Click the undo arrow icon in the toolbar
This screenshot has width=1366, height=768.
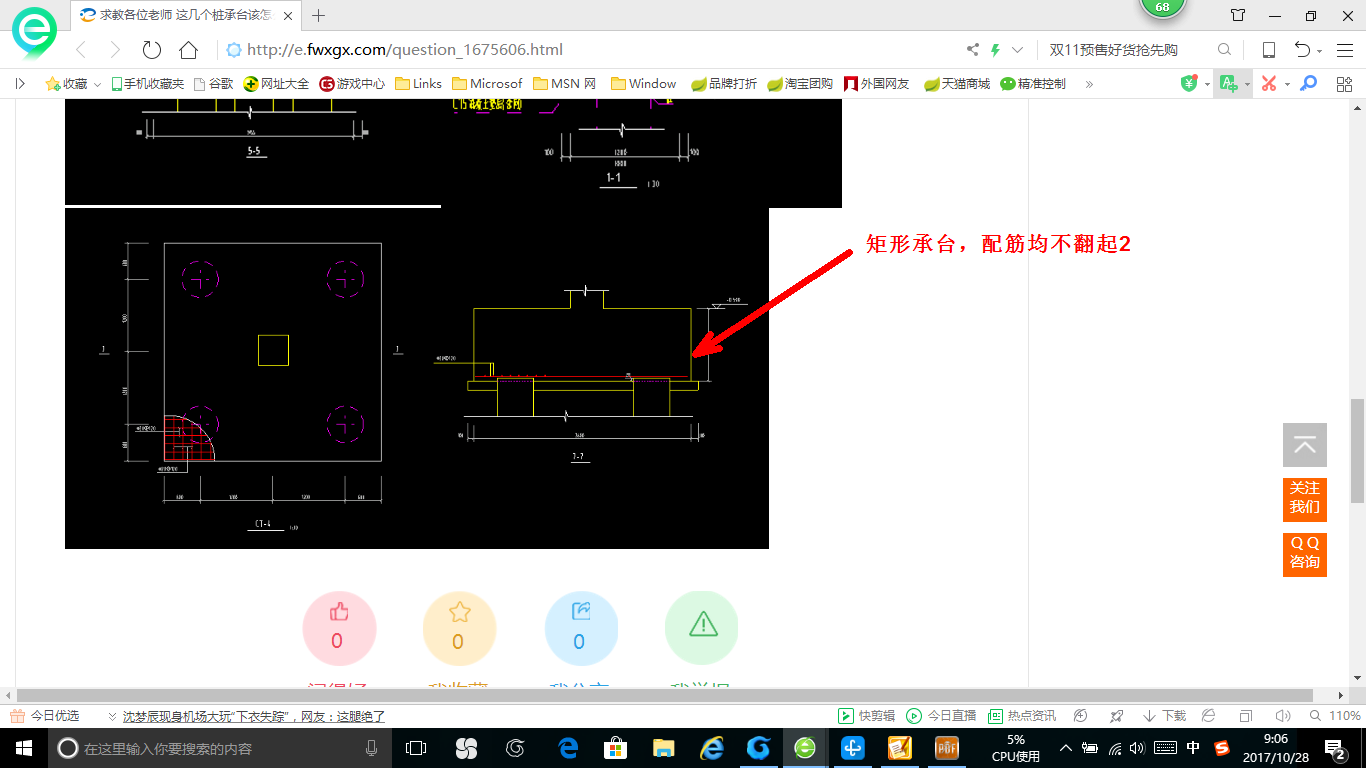(1302, 50)
